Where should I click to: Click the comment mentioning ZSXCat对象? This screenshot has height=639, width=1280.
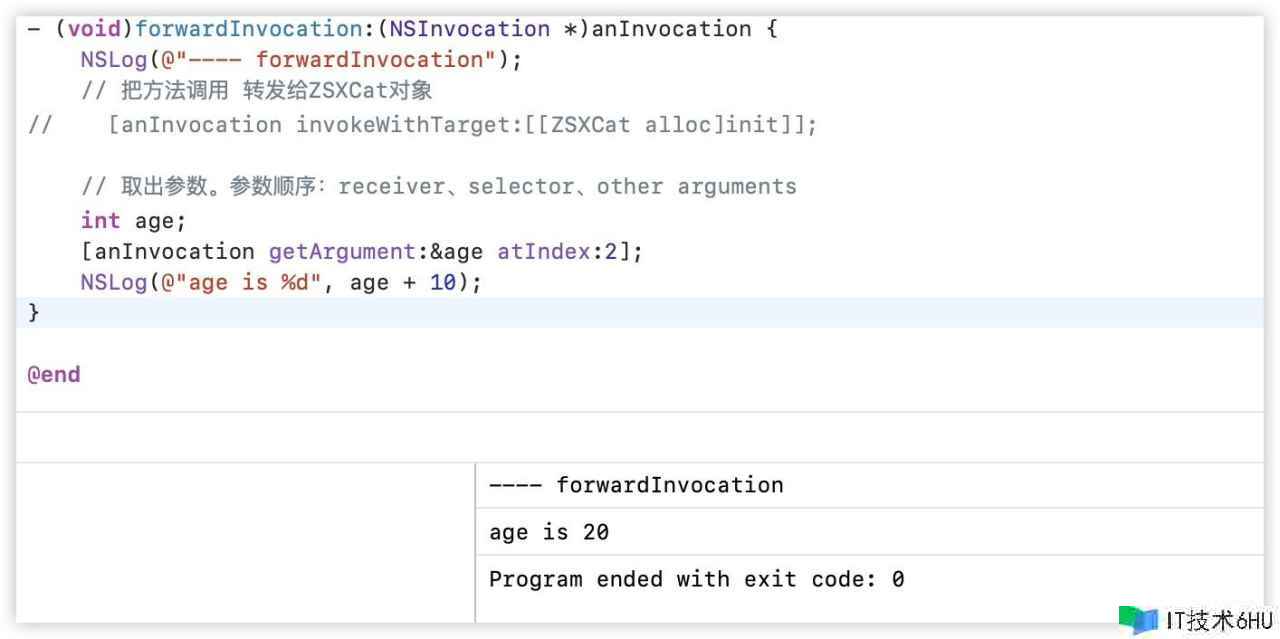[257, 91]
